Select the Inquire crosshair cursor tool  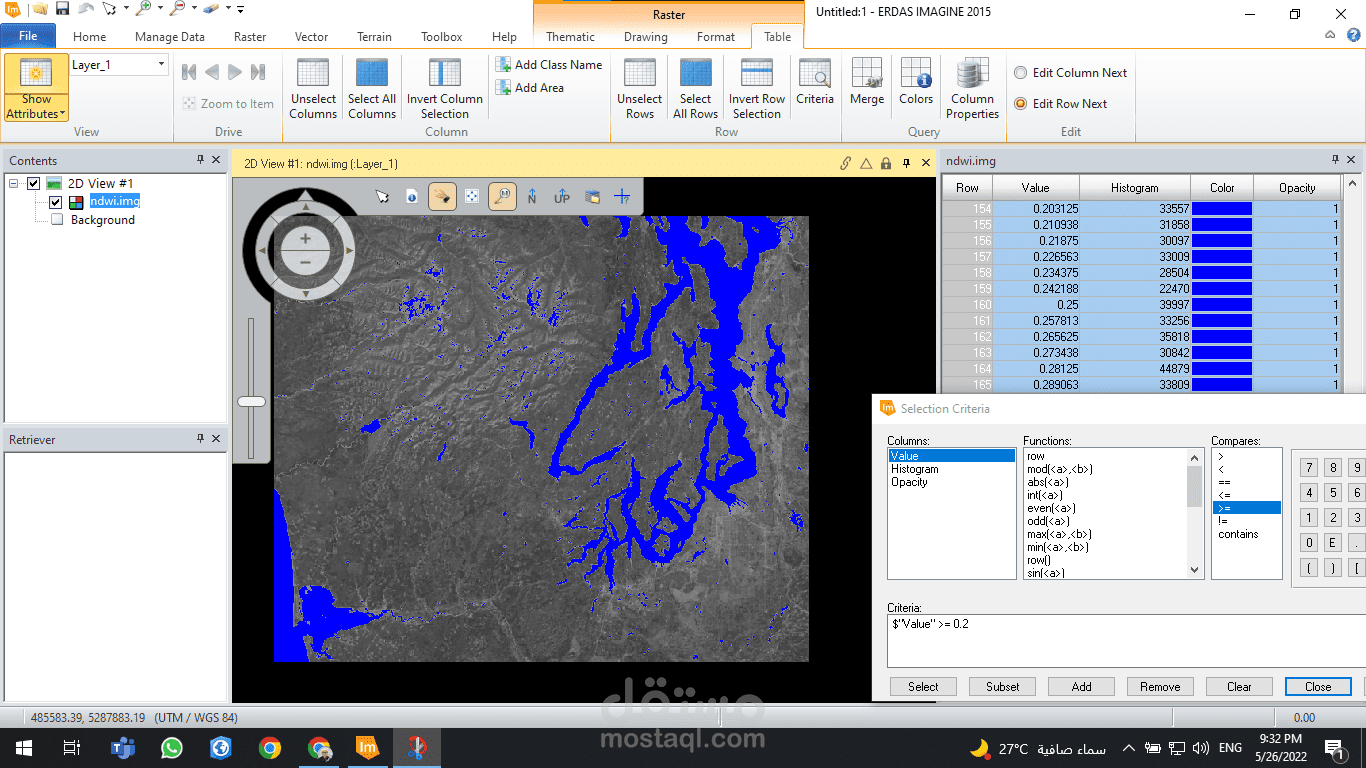pyautogui.click(x=621, y=196)
